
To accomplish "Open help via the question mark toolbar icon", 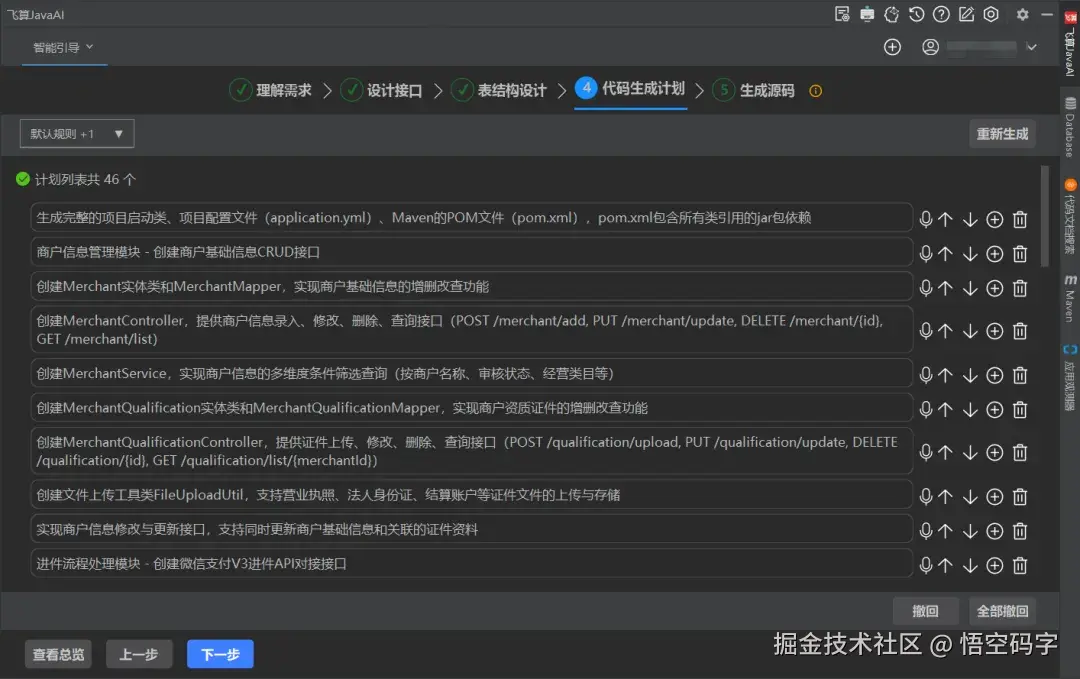I will coord(940,14).
